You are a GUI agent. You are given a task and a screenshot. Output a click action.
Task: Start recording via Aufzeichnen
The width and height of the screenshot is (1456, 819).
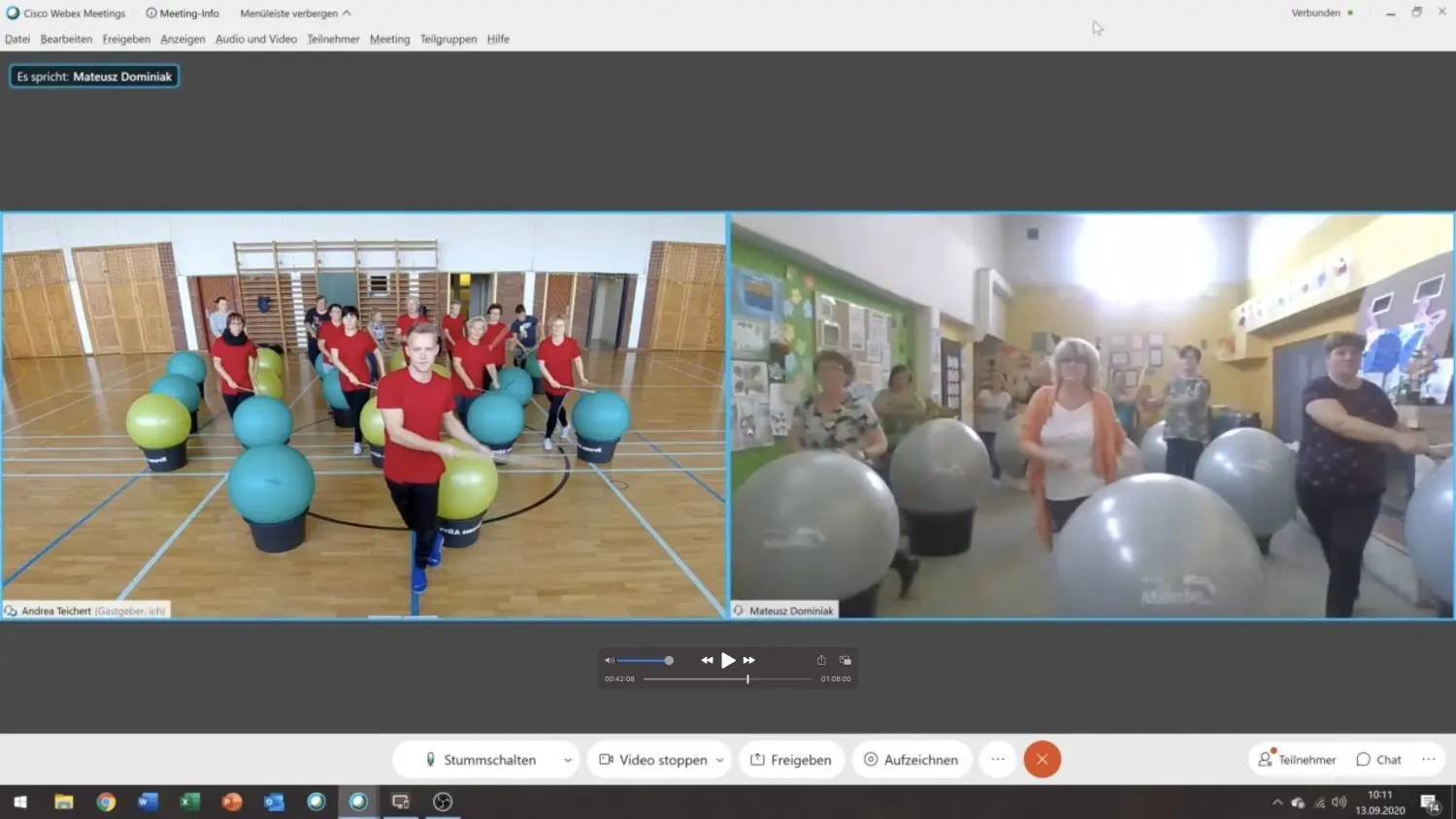point(910,759)
